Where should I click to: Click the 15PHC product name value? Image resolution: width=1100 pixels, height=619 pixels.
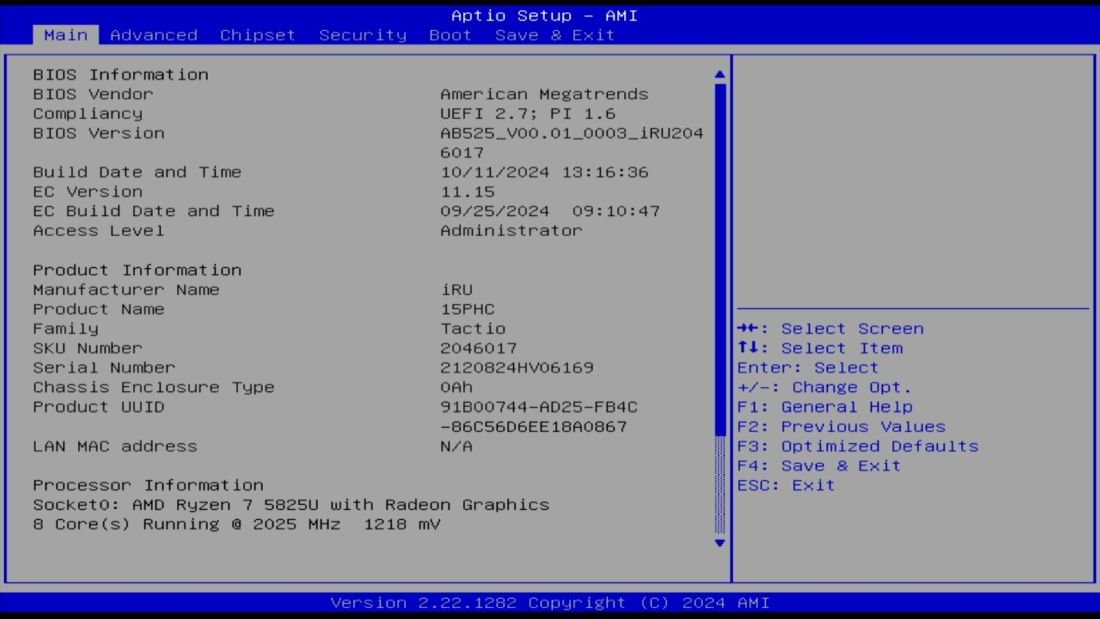coord(467,310)
